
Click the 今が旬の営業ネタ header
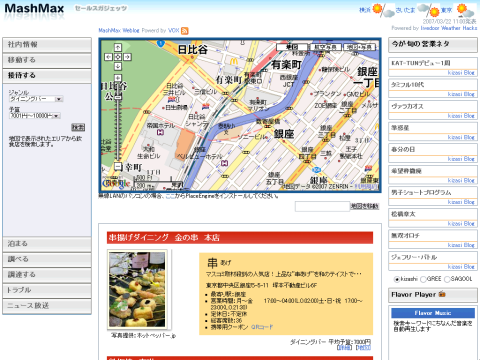click(433, 44)
